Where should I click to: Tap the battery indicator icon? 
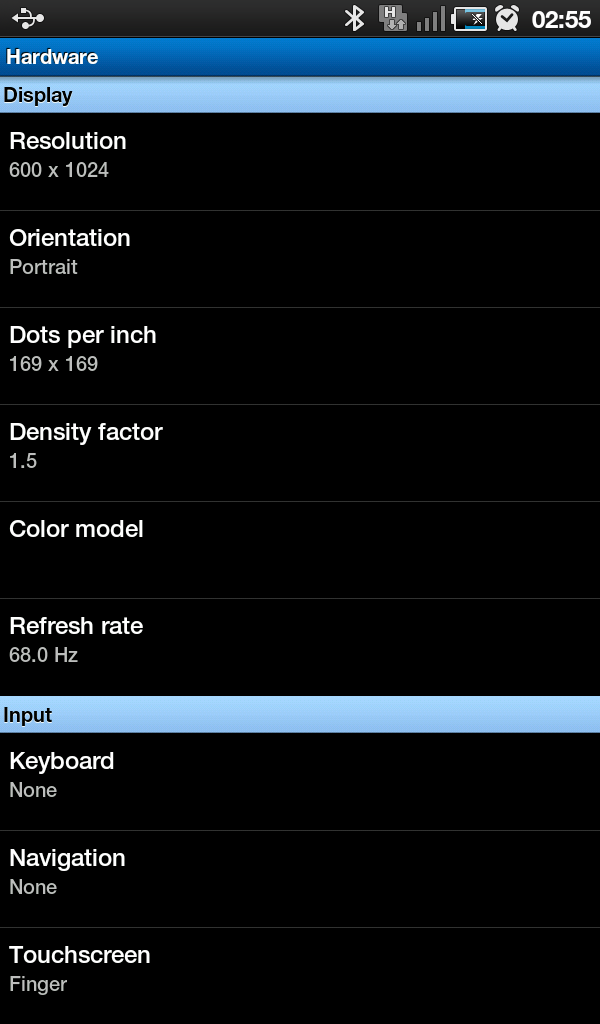point(469,18)
